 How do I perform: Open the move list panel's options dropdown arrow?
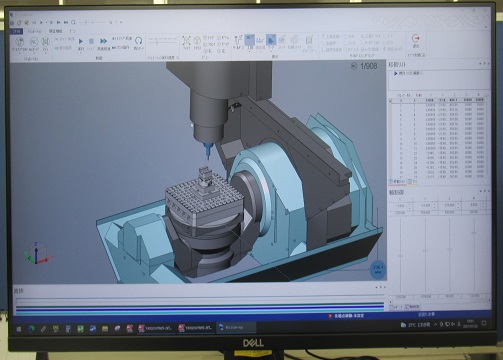click(480, 63)
